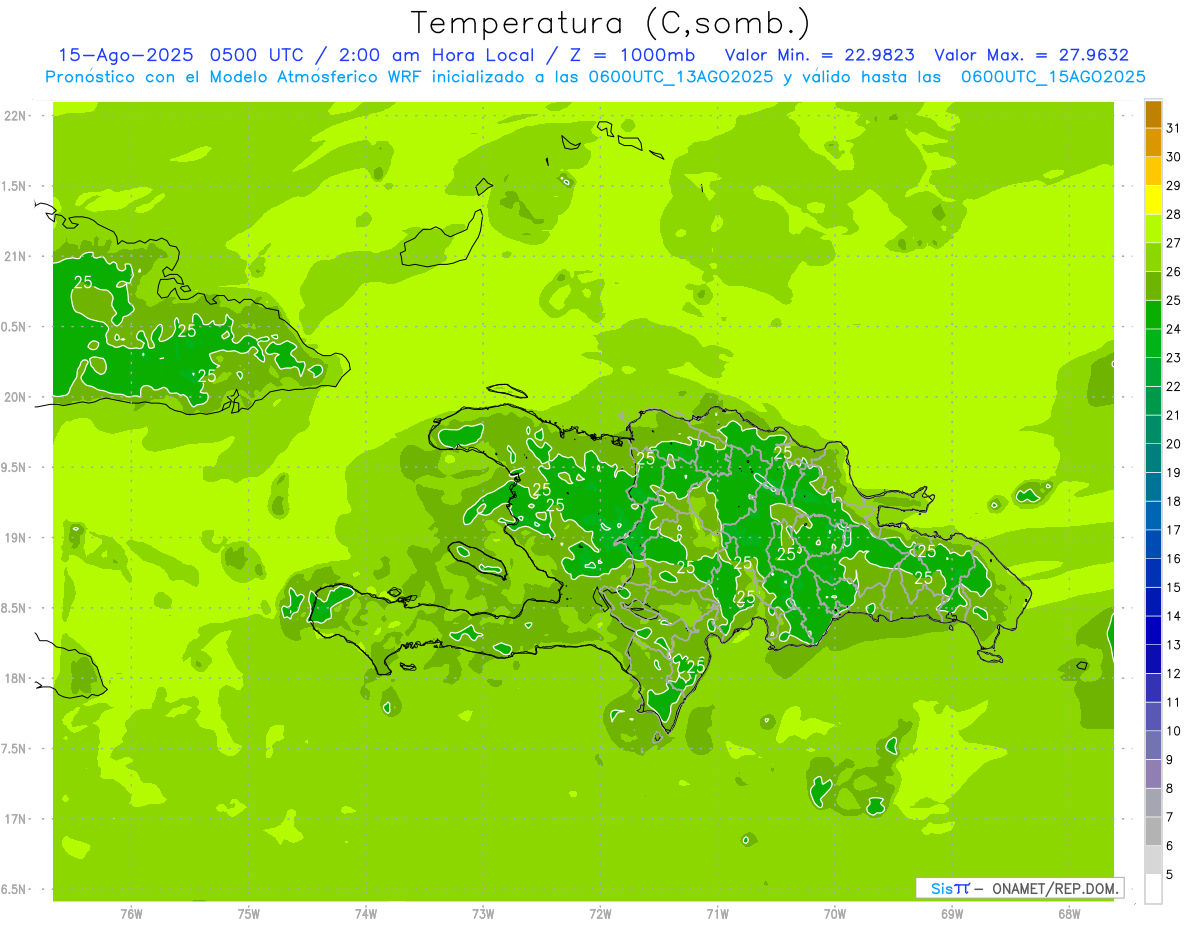
Task: Click the "69W" longitude label
Action: click(952, 915)
